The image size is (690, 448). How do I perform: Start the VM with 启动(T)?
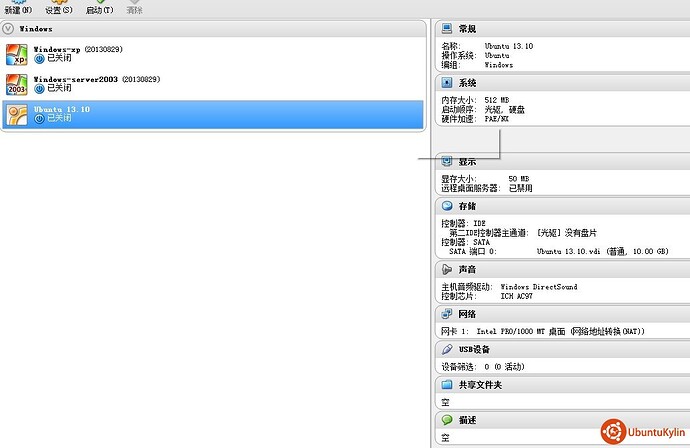click(x=99, y=7)
